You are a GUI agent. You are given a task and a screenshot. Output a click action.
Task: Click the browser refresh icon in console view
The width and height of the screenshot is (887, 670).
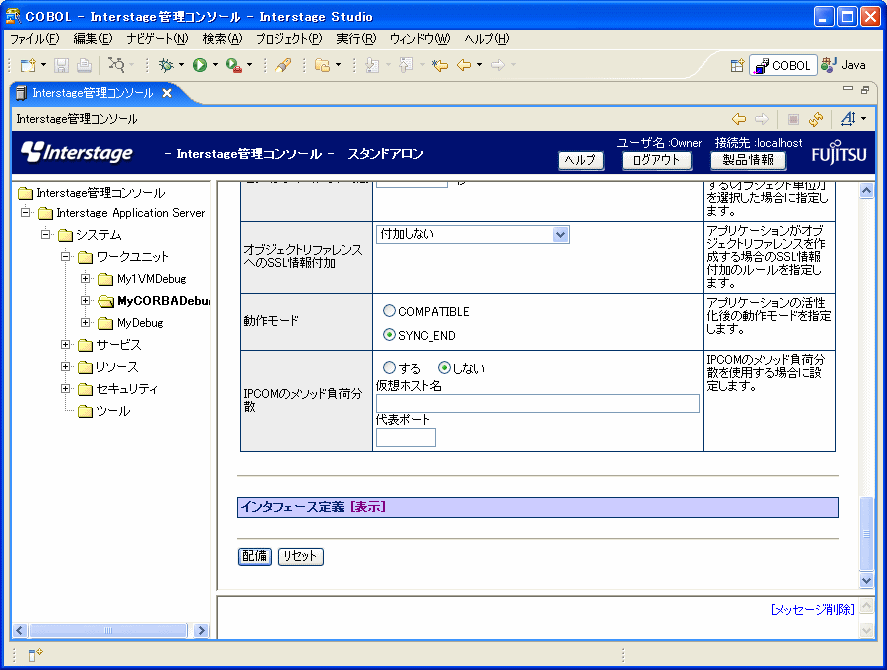[x=816, y=119]
